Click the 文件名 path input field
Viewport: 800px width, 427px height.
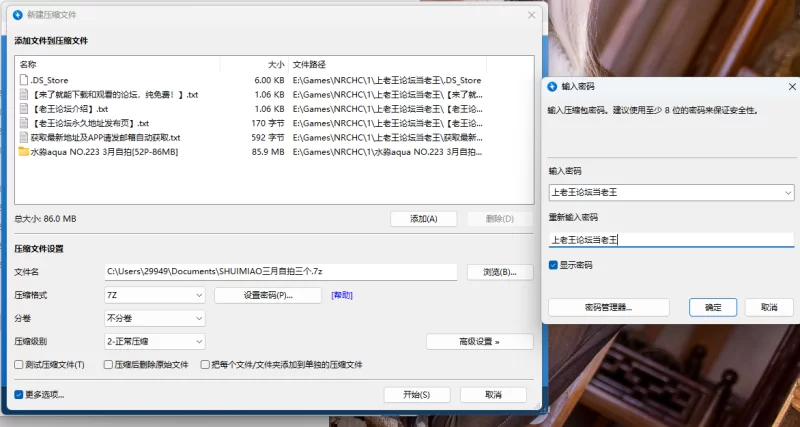pos(281,272)
